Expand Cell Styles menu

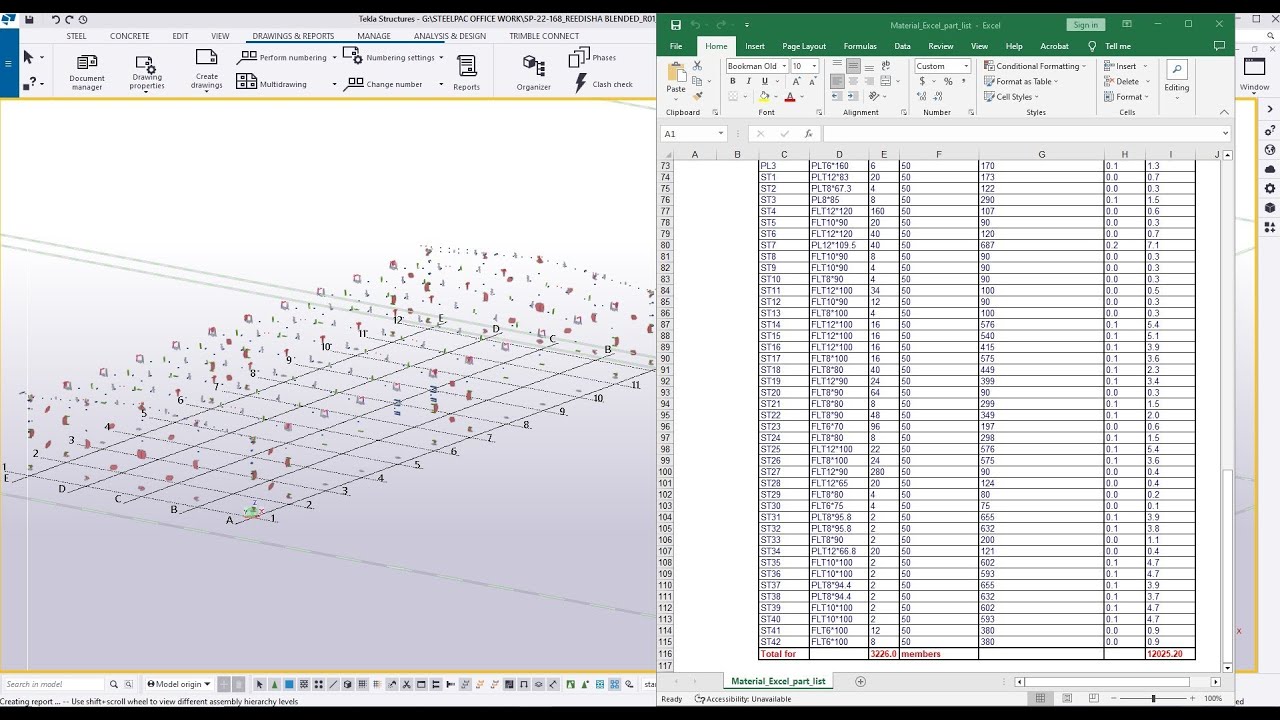pos(1012,97)
